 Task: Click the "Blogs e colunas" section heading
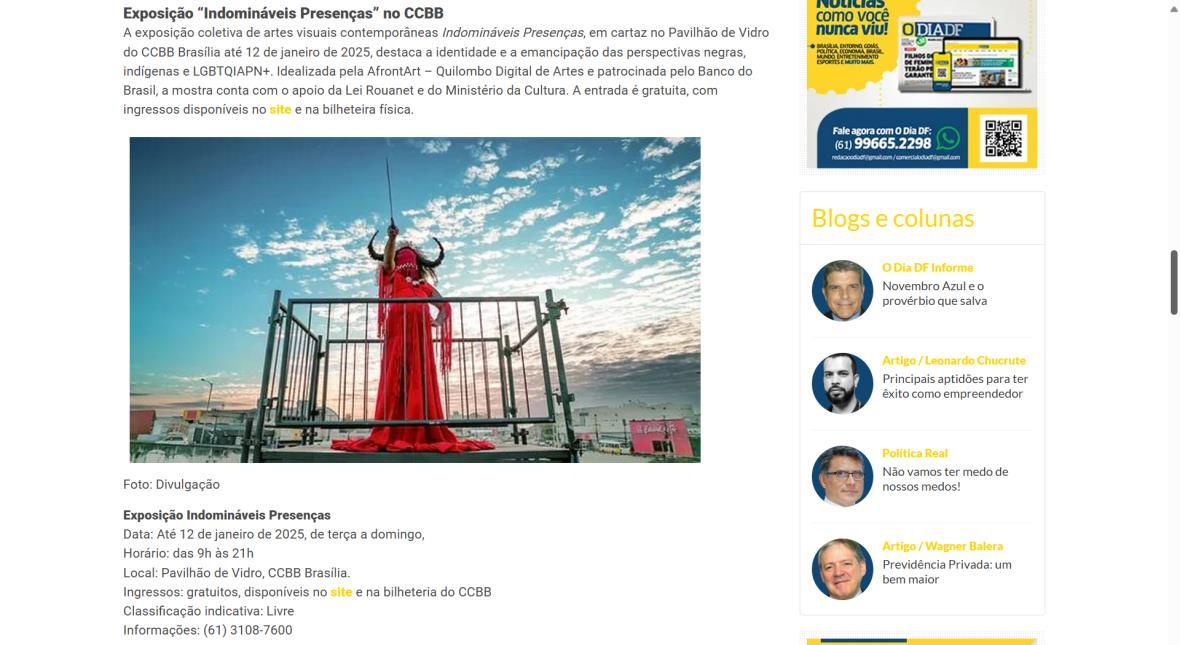tap(893, 218)
